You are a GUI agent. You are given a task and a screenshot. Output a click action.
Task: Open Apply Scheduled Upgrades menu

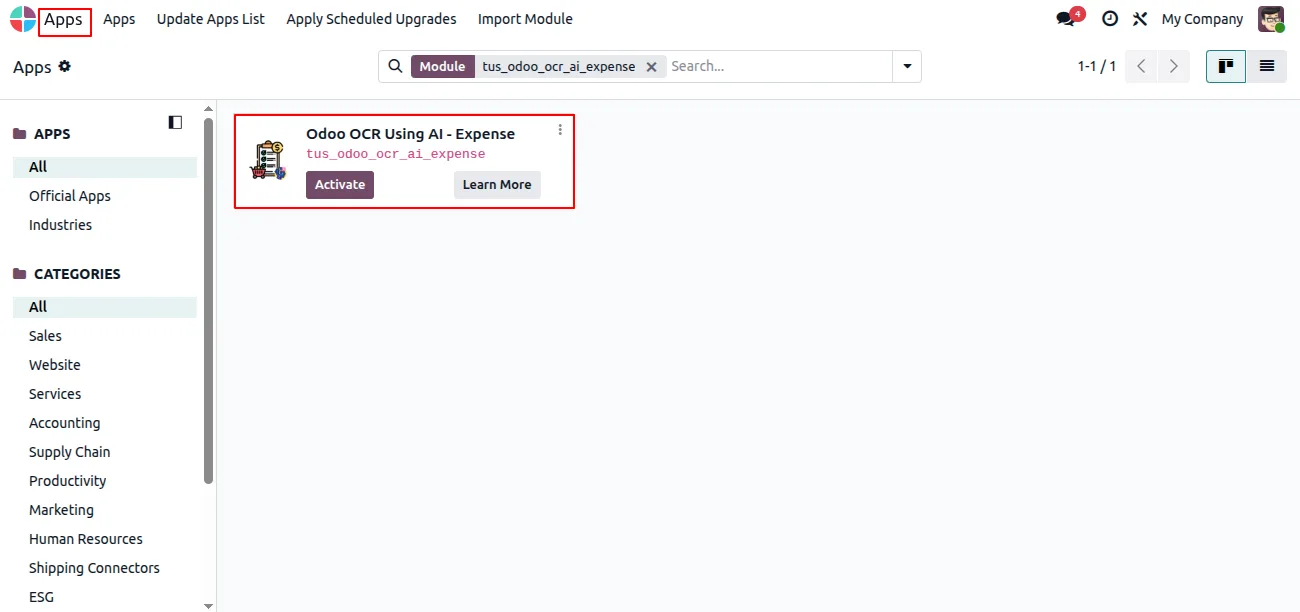[371, 19]
